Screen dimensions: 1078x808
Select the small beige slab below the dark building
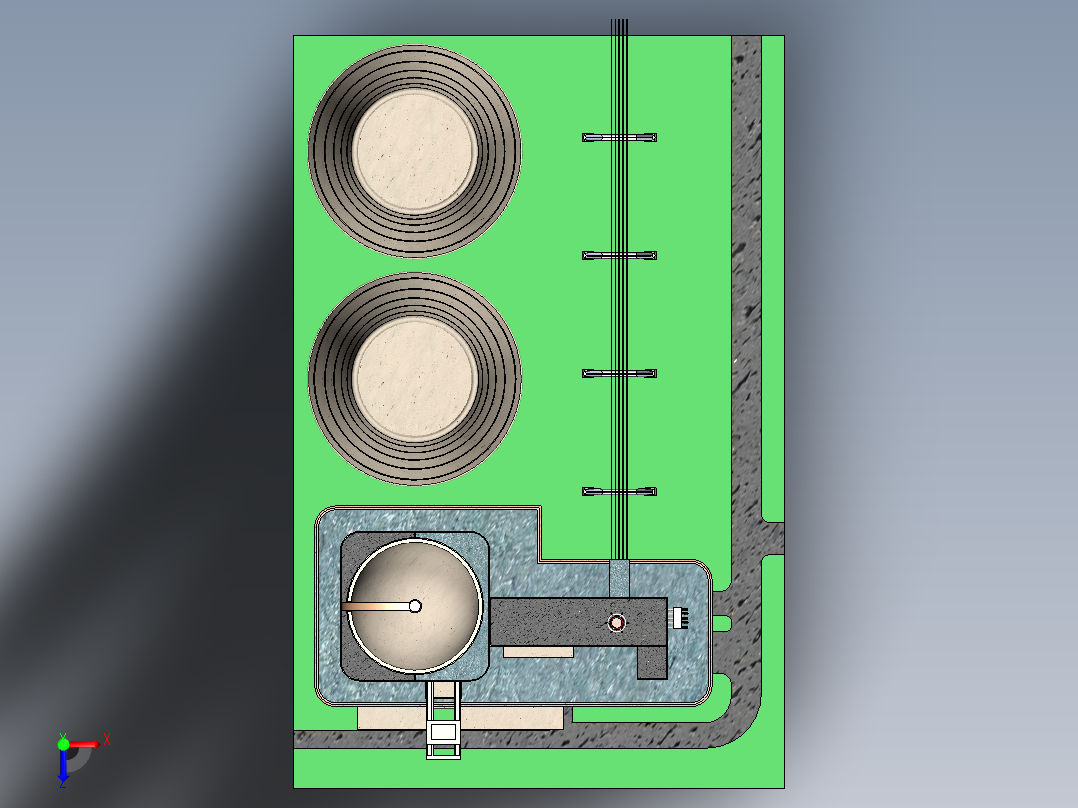coord(538,652)
